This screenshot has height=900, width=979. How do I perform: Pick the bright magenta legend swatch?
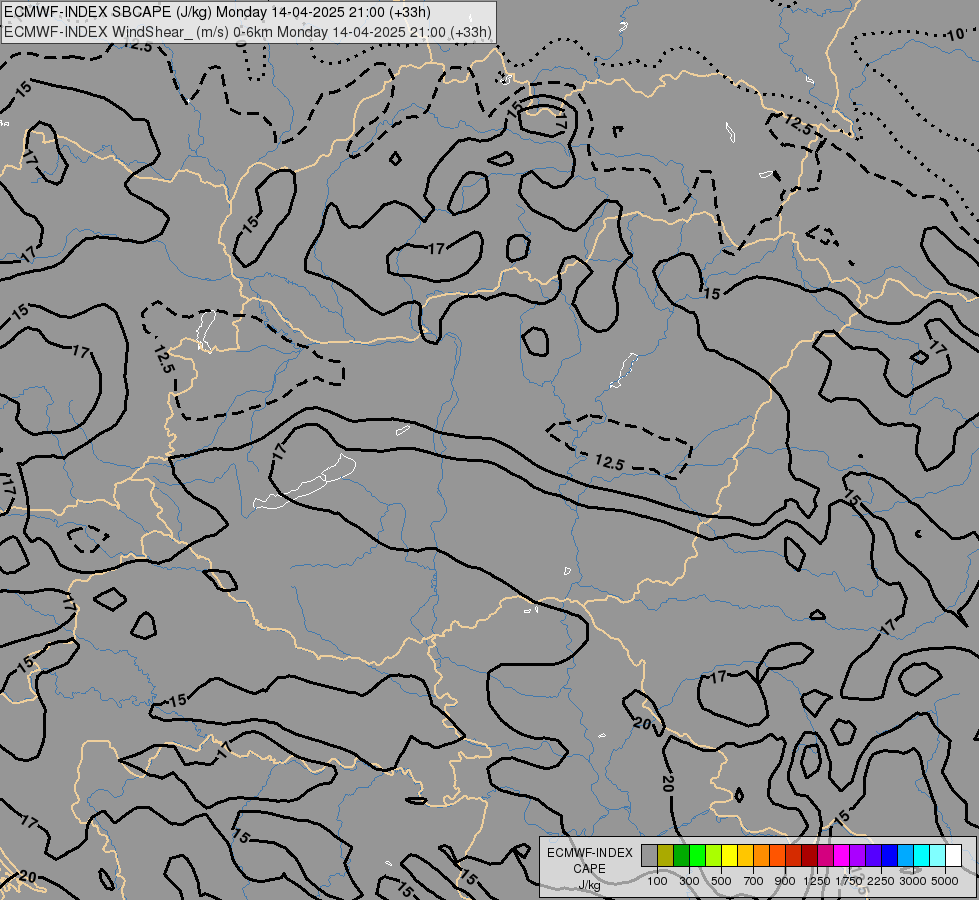[842, 855]
